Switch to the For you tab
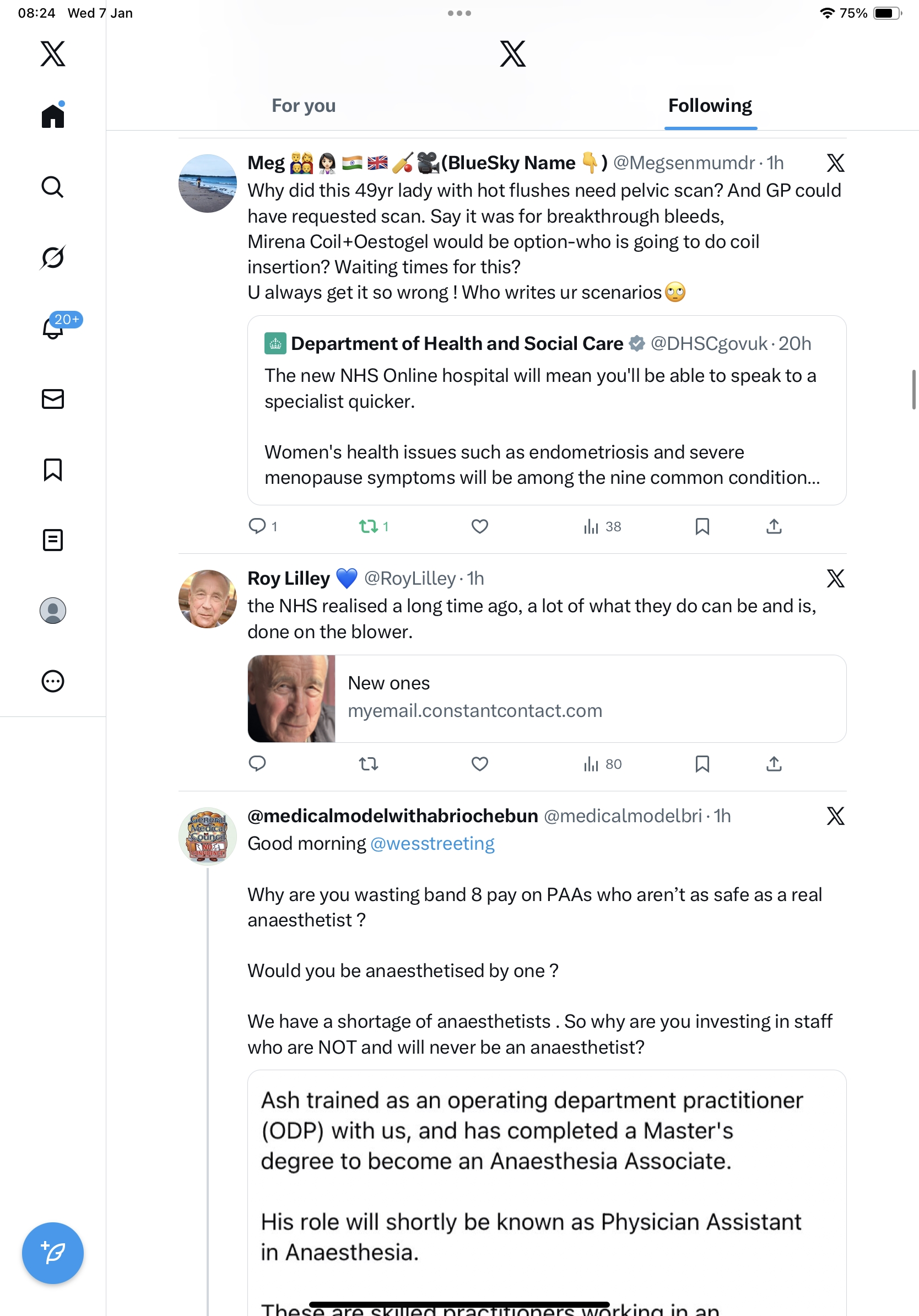This screenshot has height=1316, width=919. coord(303,106)
